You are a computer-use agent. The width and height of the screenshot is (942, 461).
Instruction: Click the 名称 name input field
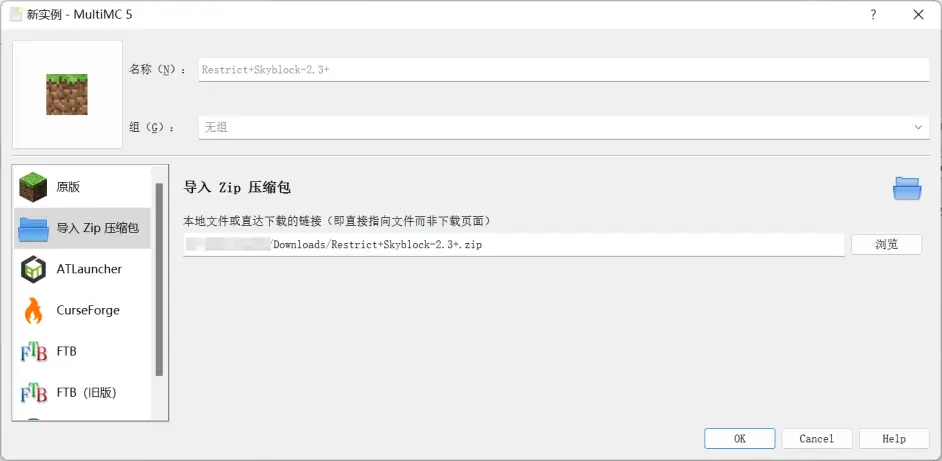tap(564, 70)
